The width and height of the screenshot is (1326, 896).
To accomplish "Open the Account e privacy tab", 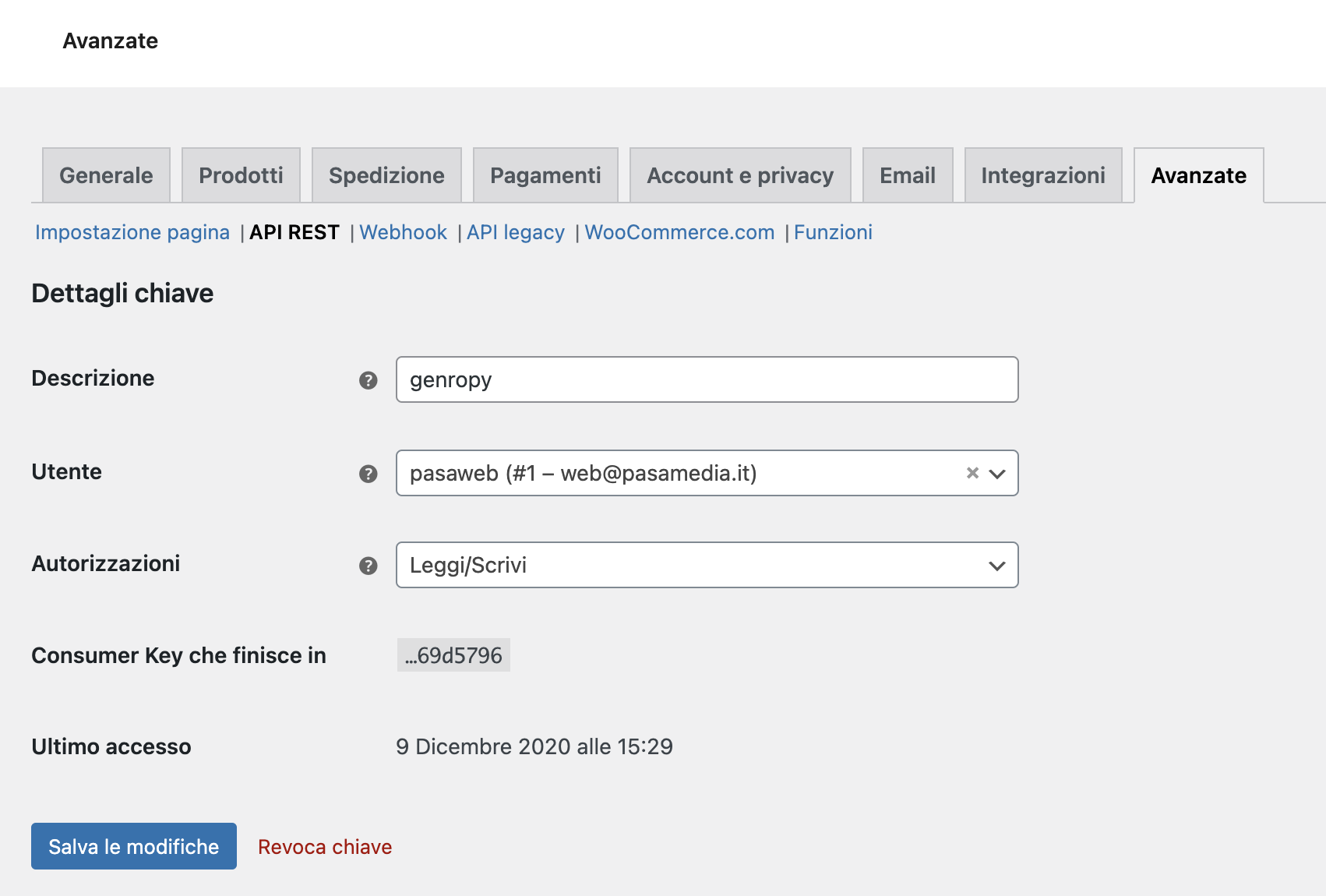I will [739, 175].
